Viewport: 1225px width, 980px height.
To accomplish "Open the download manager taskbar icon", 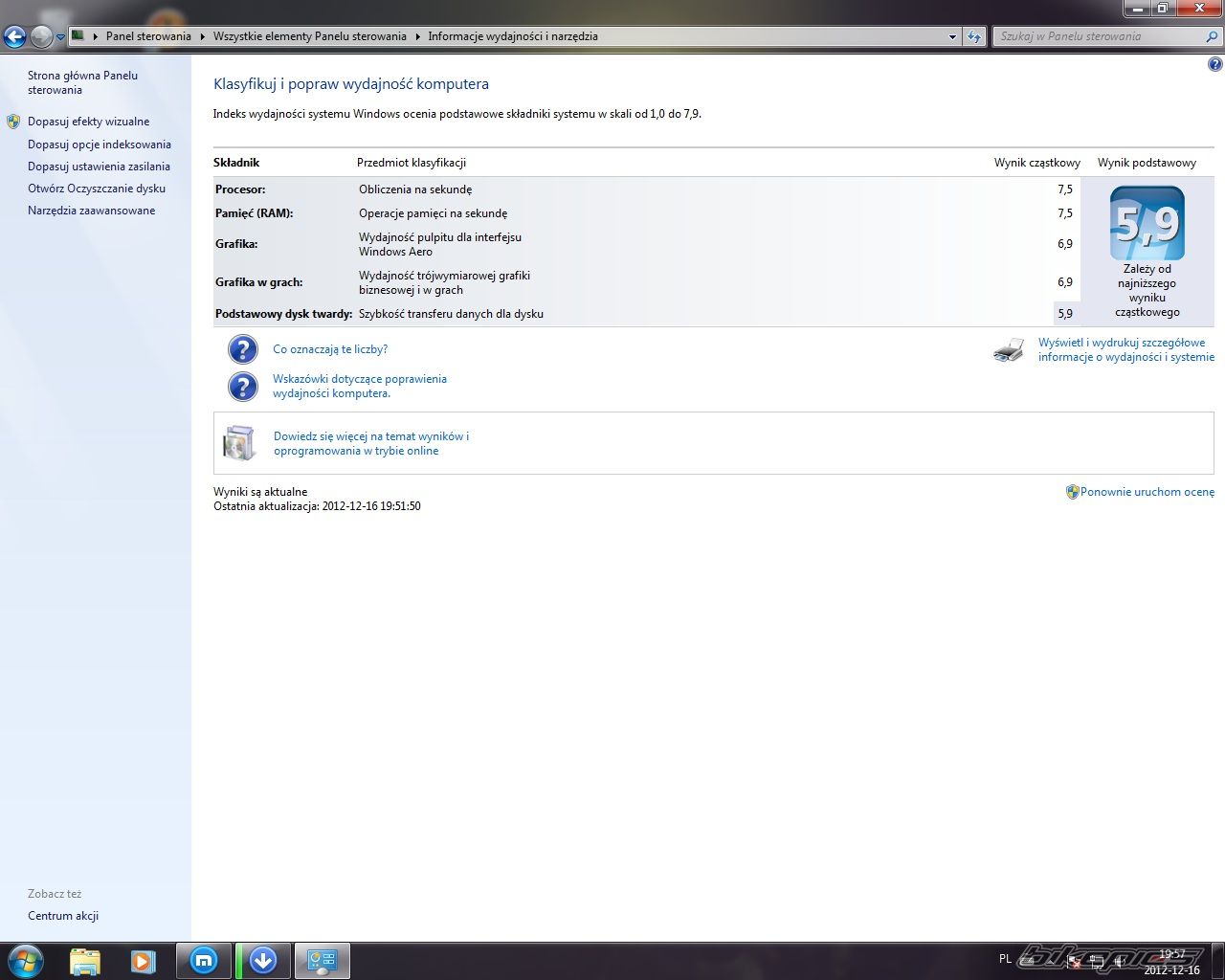I will [x=262, y=960].
